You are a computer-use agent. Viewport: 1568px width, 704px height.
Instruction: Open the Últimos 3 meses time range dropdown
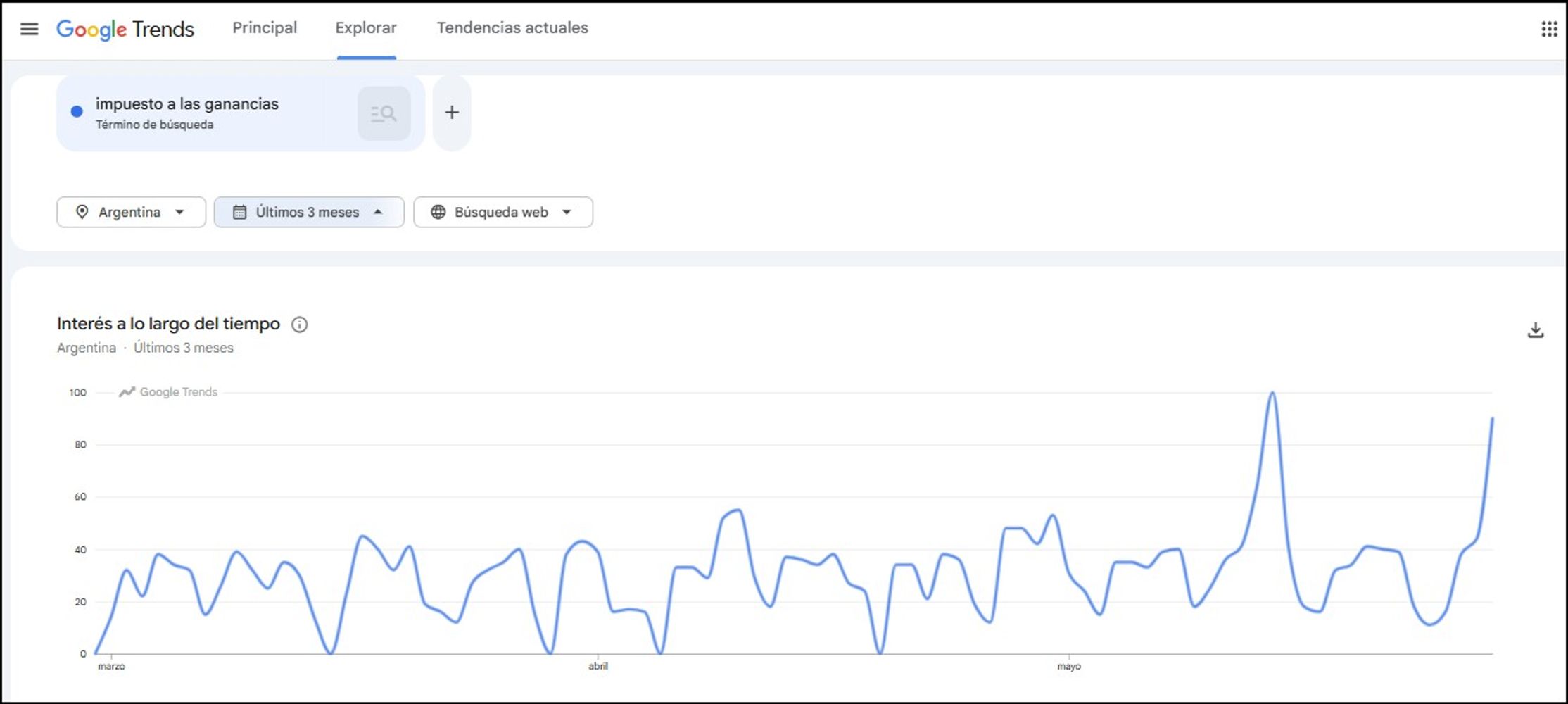coord(309,212)
